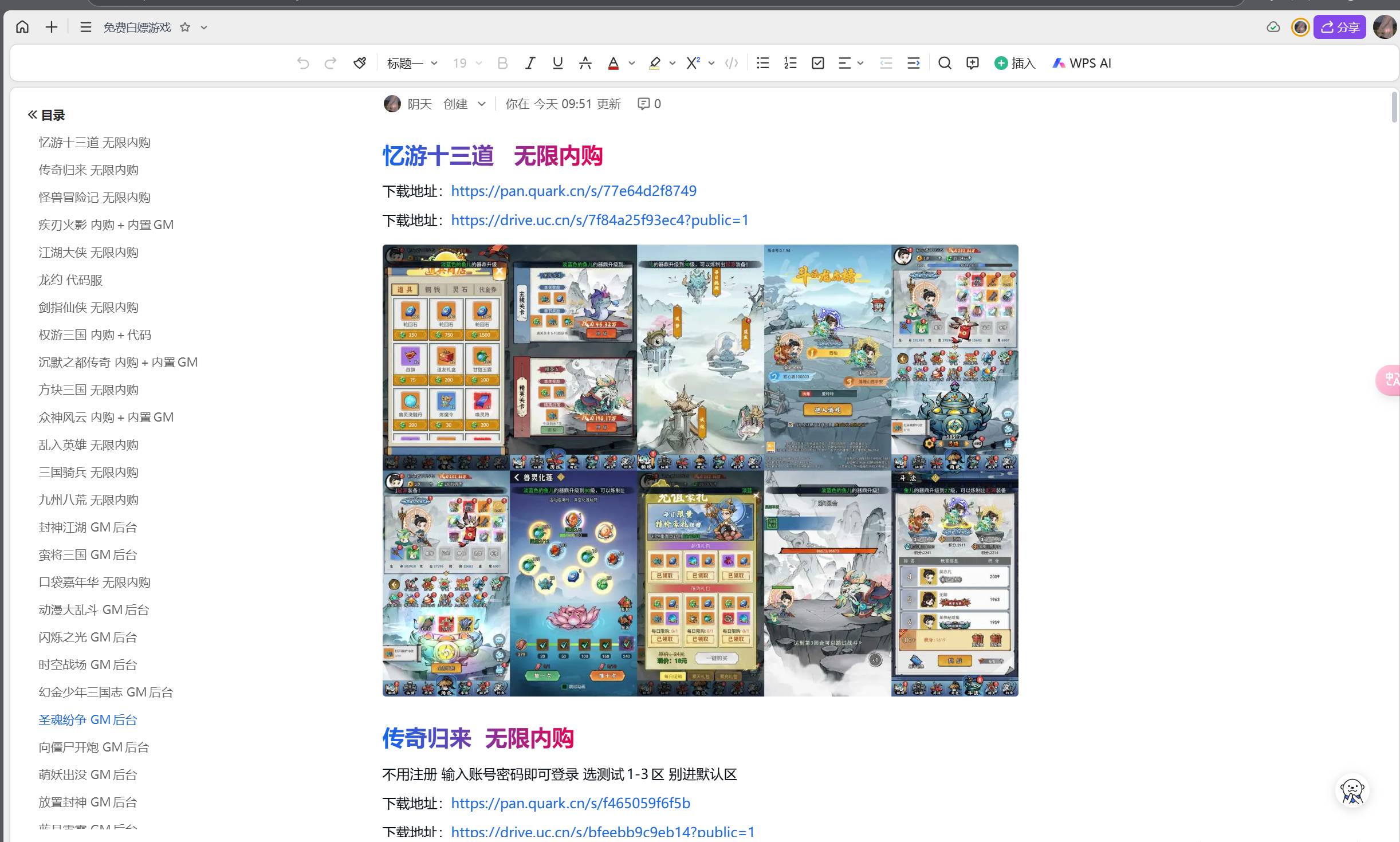Star the document 免费白嫖游戏

185,27
